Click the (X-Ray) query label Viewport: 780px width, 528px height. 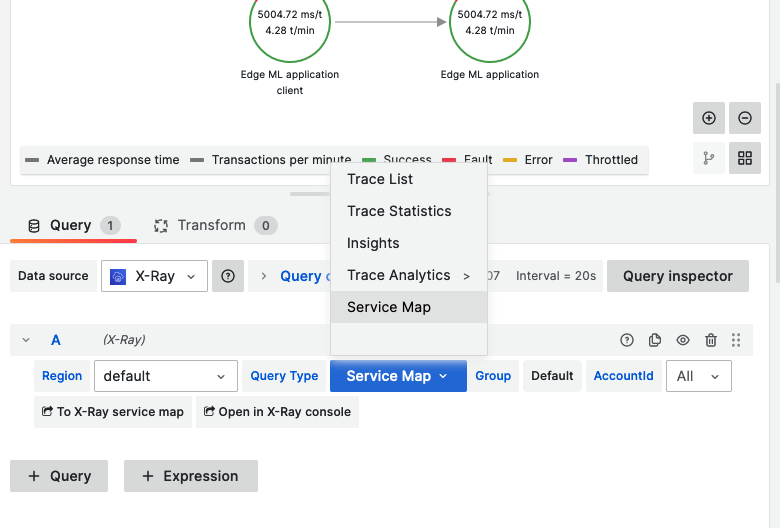point(124,339)
